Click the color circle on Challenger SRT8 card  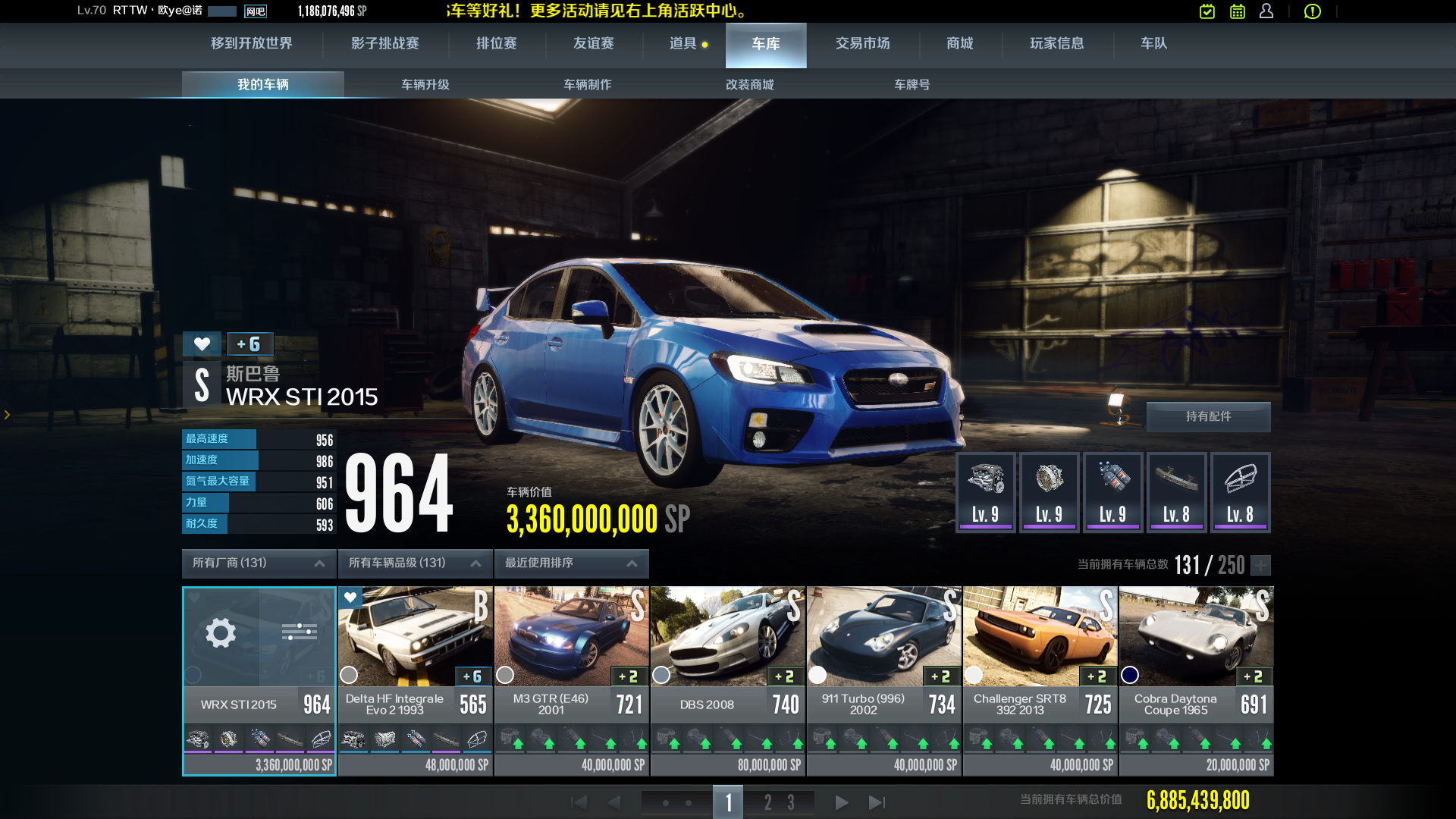click(974, 675)
